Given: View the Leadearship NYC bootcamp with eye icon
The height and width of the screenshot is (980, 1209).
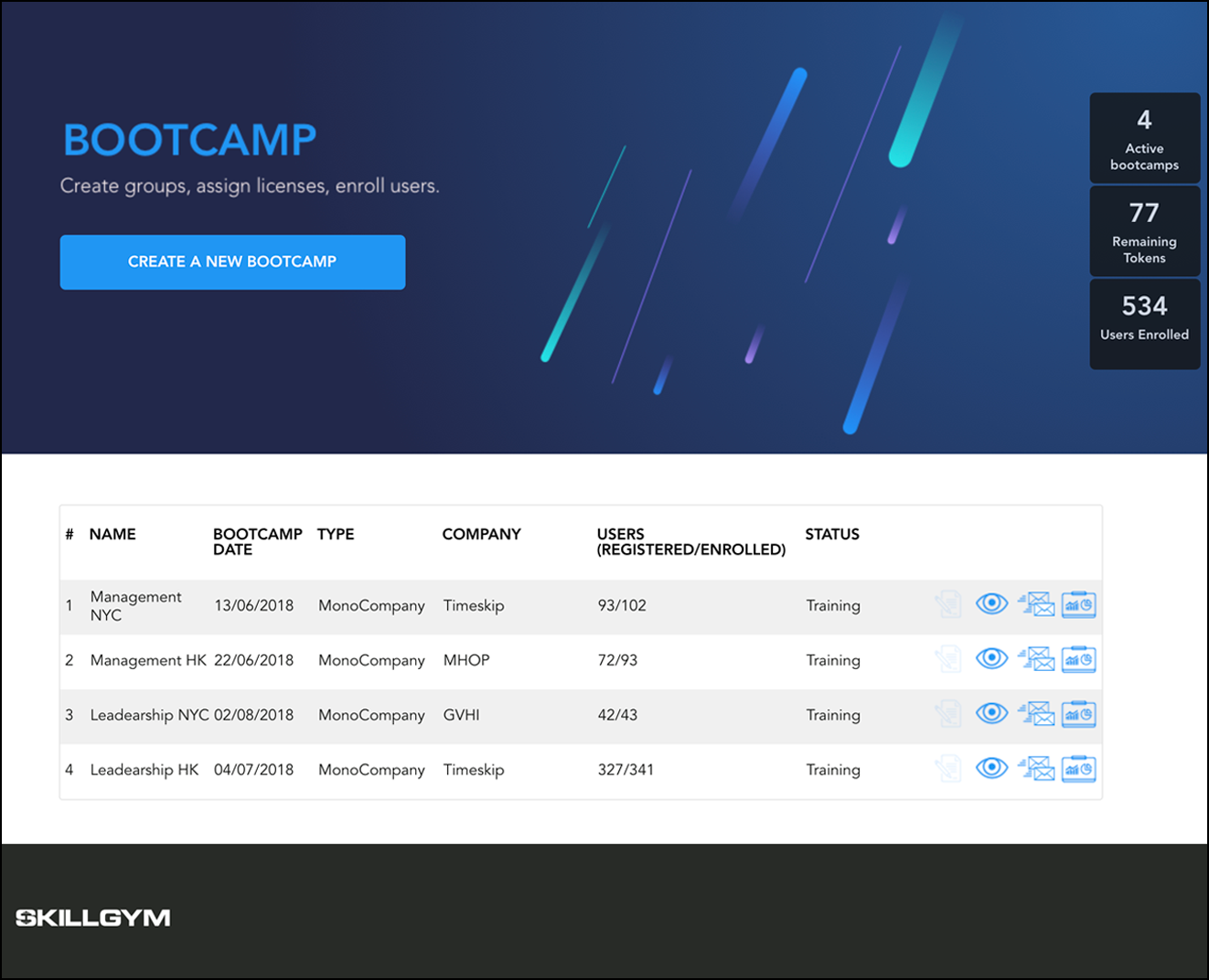Looking at the screenshot, I should (x=991, y=713).
